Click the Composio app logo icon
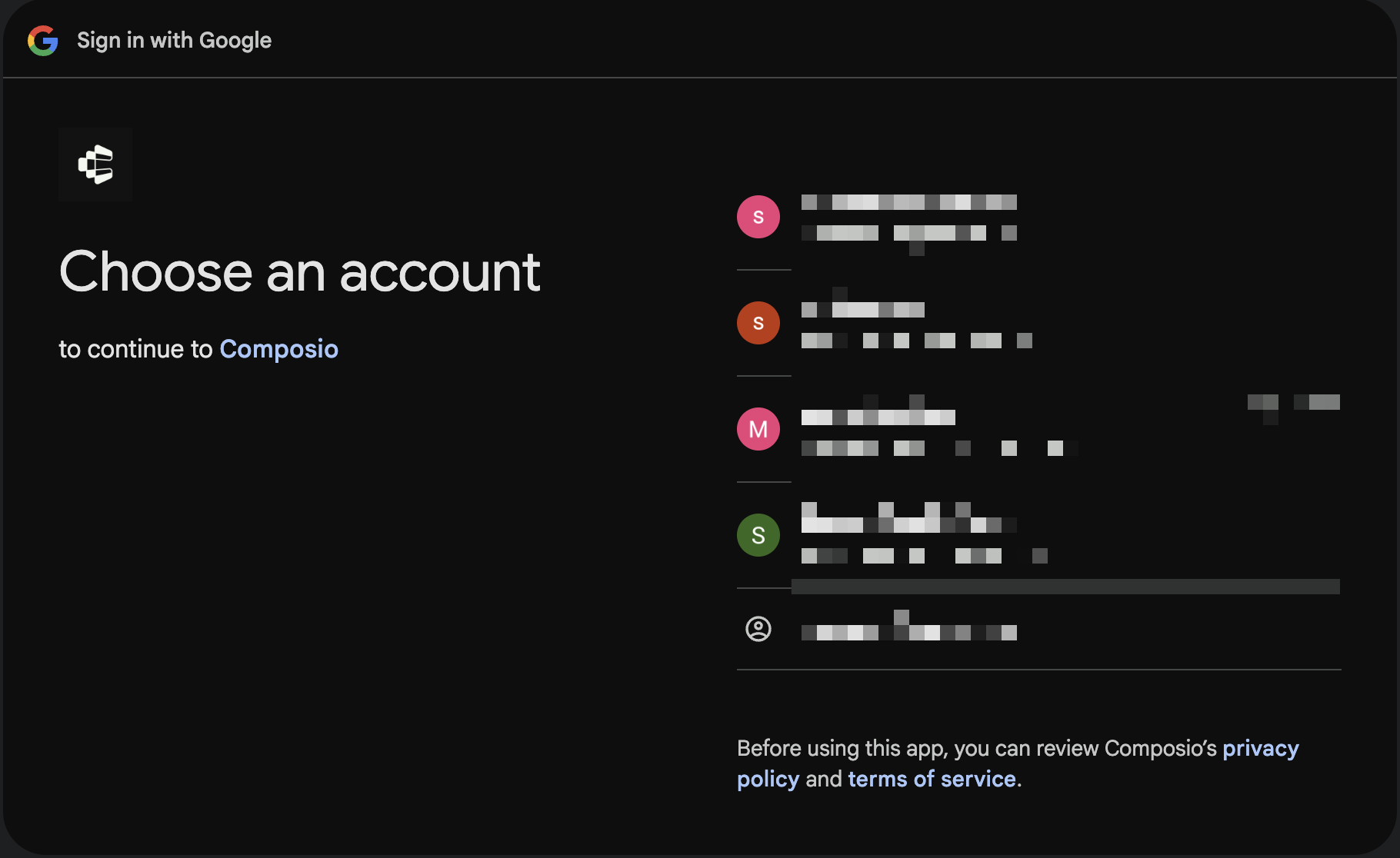This screenshot has height=858, width=1400. [95, 165]
